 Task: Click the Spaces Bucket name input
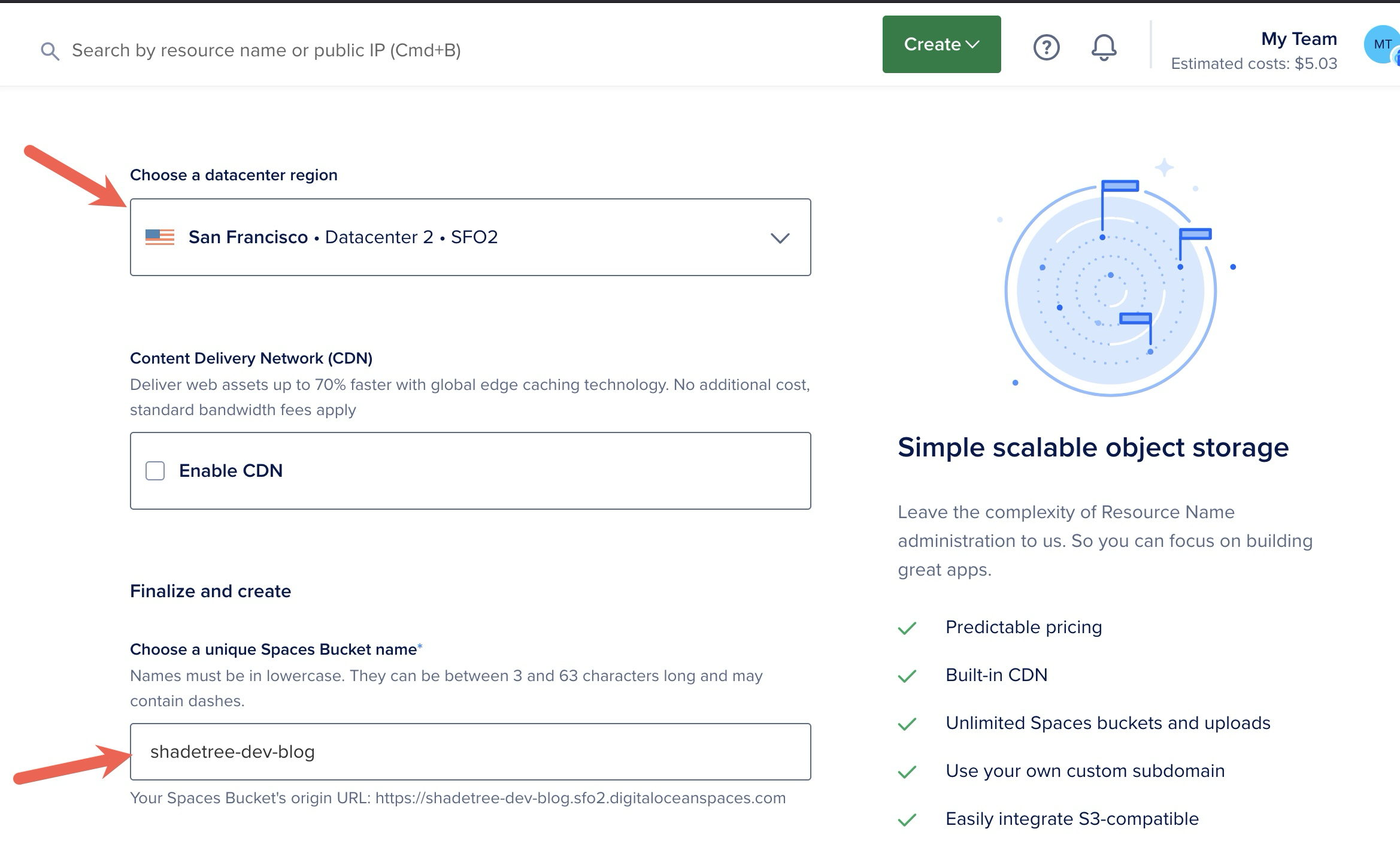[x=470, y=752]
